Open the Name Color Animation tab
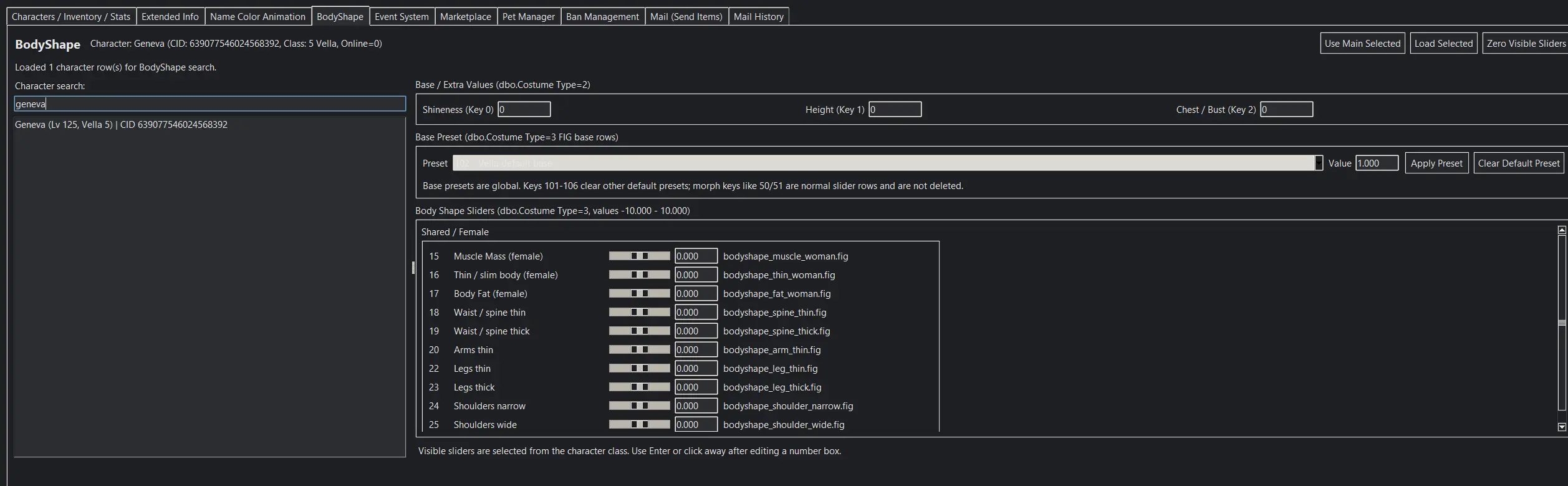1568x486 pixels. click(x=257, y=17)
